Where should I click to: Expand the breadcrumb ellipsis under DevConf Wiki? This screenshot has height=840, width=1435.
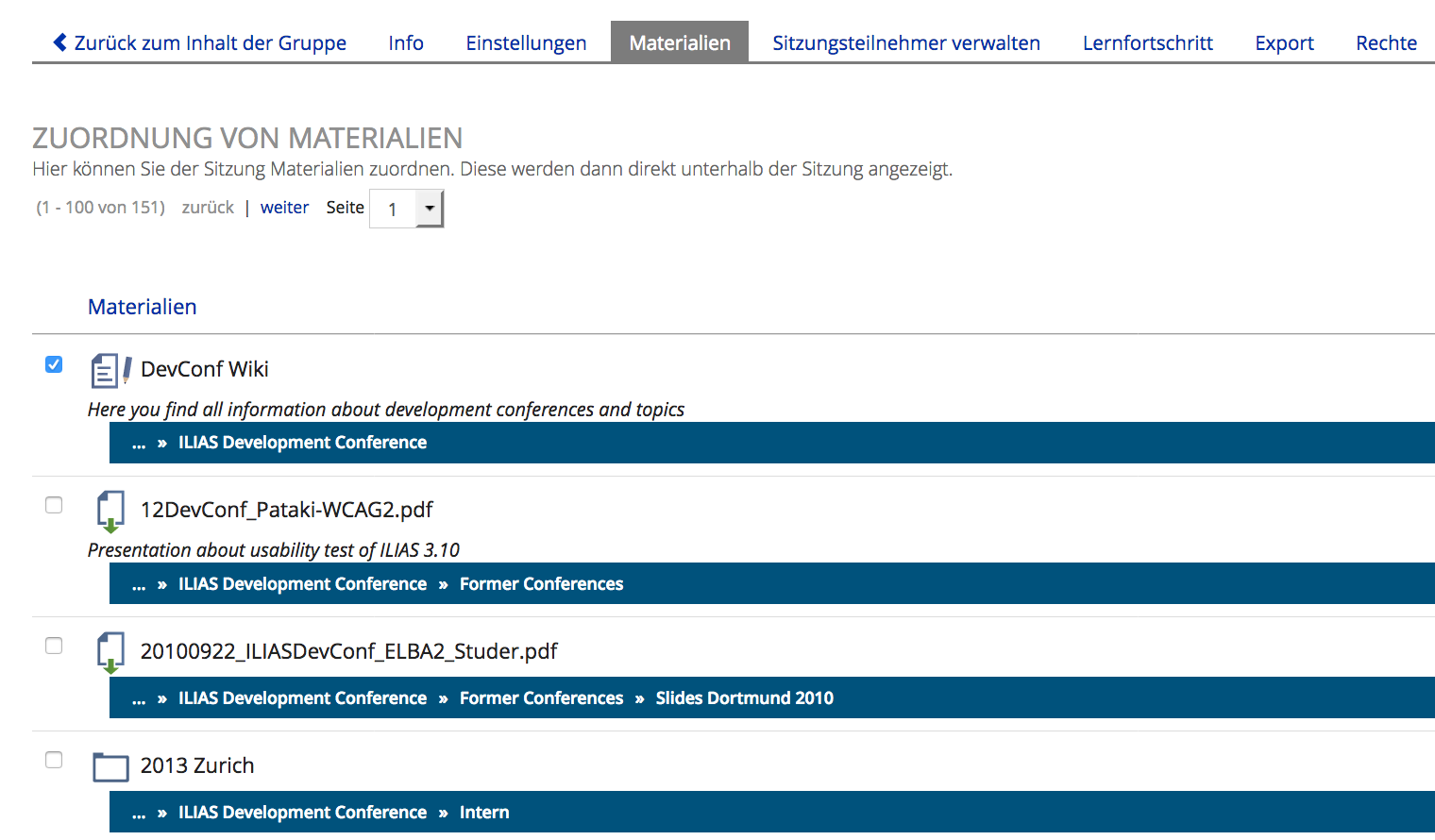click(139, 444)
